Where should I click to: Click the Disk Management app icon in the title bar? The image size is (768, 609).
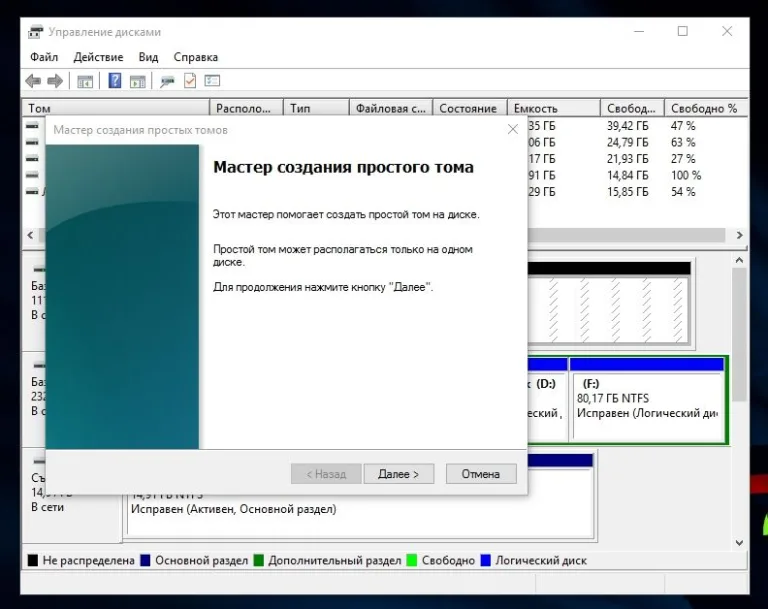[x=35, y=32]
